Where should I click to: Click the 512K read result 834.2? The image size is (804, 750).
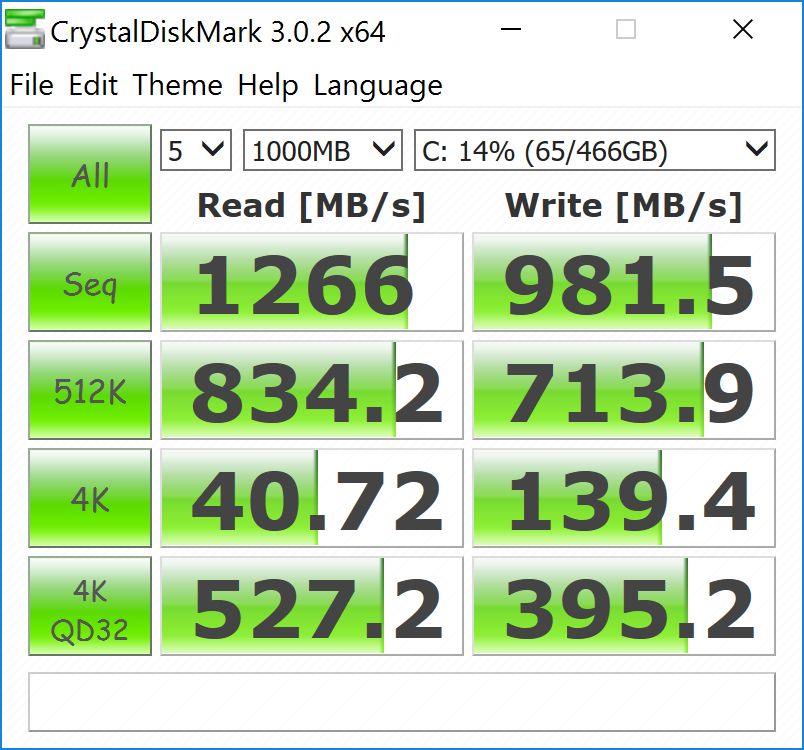312,390
